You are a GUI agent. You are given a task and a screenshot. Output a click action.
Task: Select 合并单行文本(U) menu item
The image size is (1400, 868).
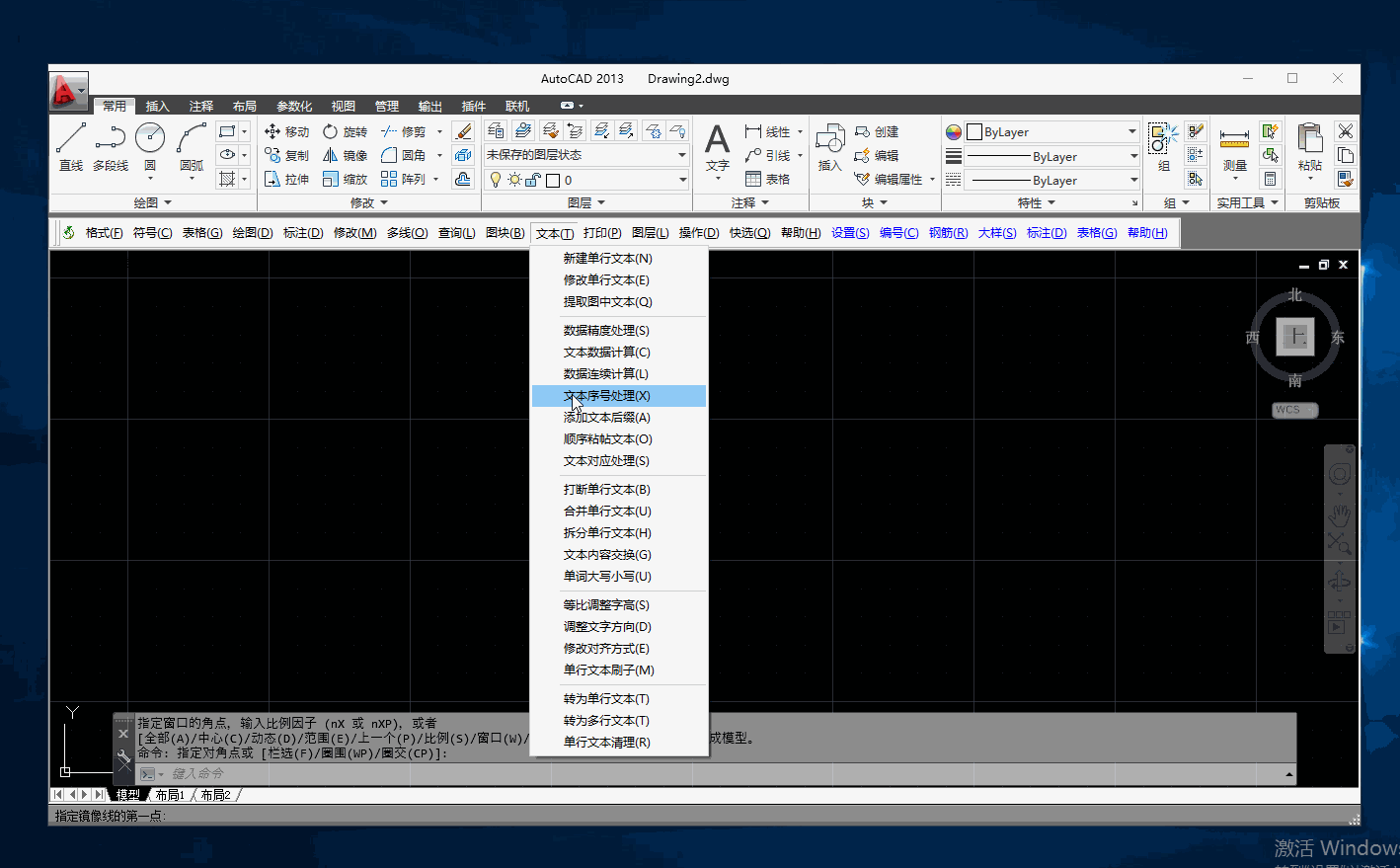pos(619,512)
